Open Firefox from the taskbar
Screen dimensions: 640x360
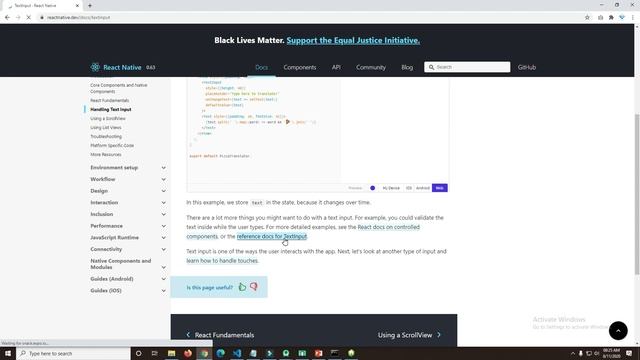click(x=188, y=353)
